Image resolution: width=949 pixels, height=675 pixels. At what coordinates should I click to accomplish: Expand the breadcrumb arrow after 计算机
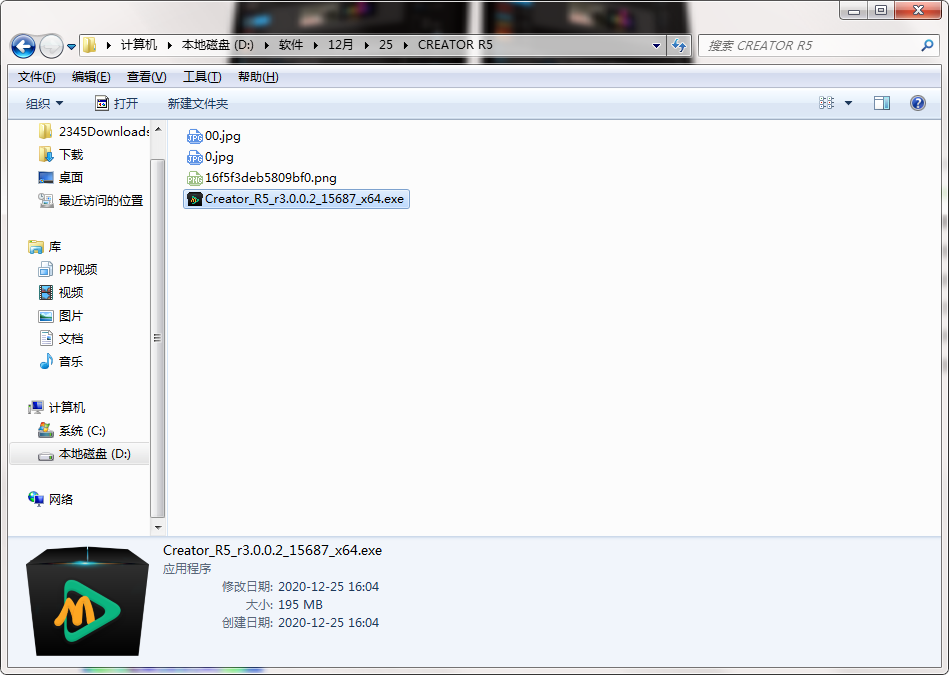169,45
